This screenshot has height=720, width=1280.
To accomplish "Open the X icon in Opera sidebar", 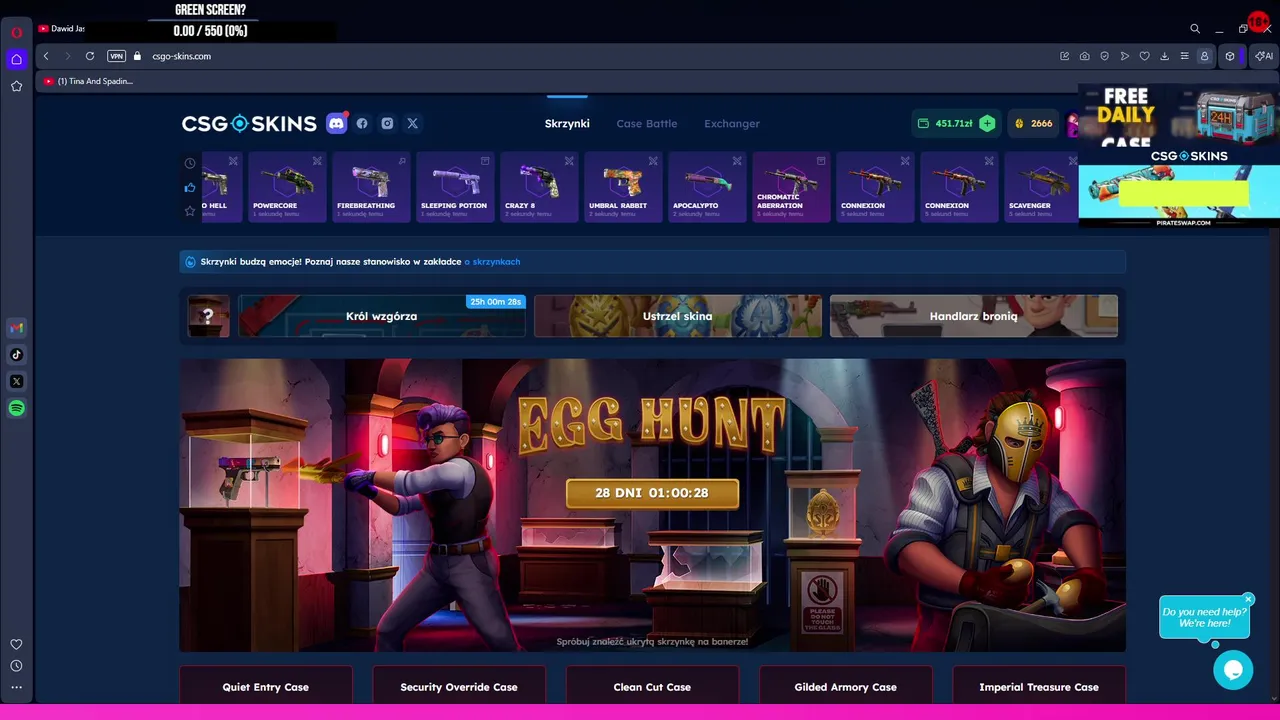I will [16, 381].
